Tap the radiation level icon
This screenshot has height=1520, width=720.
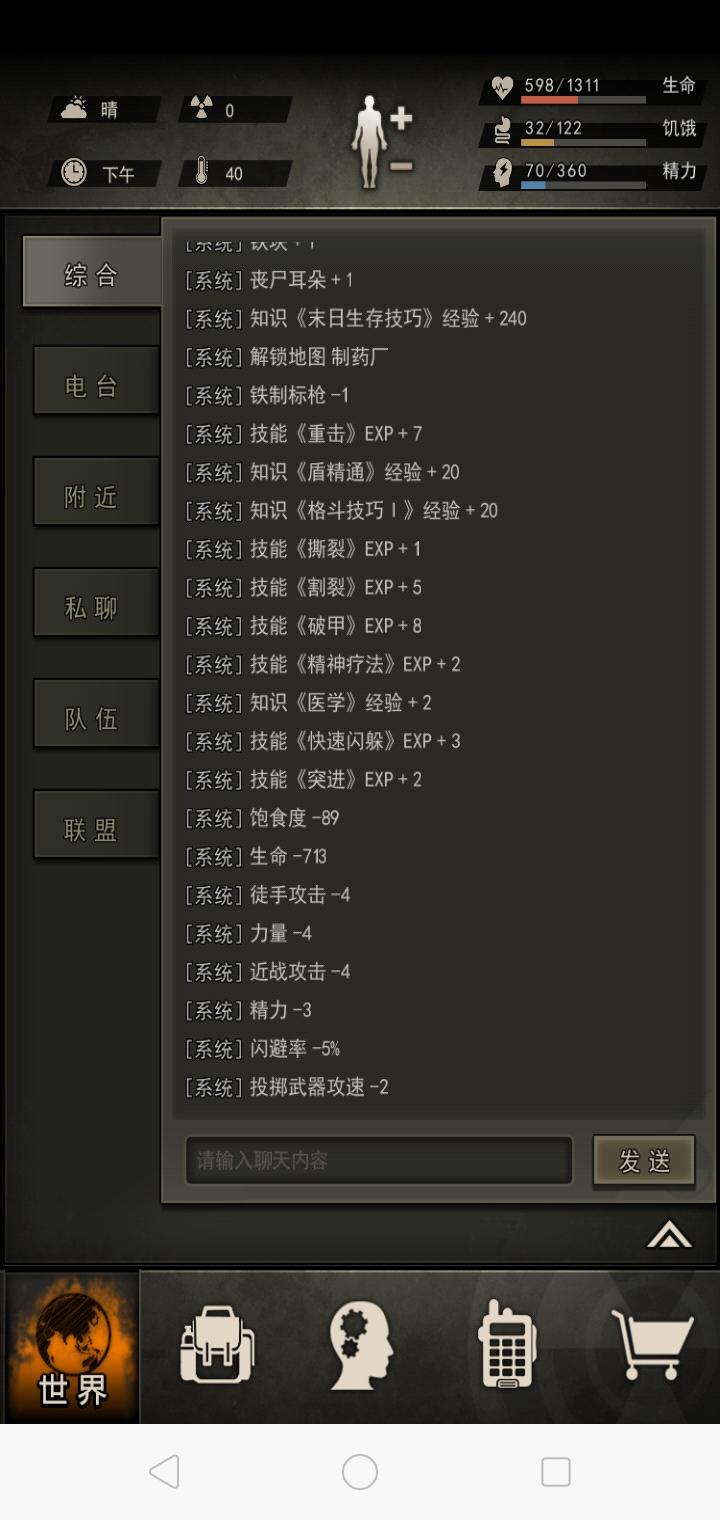coord(202,109)
